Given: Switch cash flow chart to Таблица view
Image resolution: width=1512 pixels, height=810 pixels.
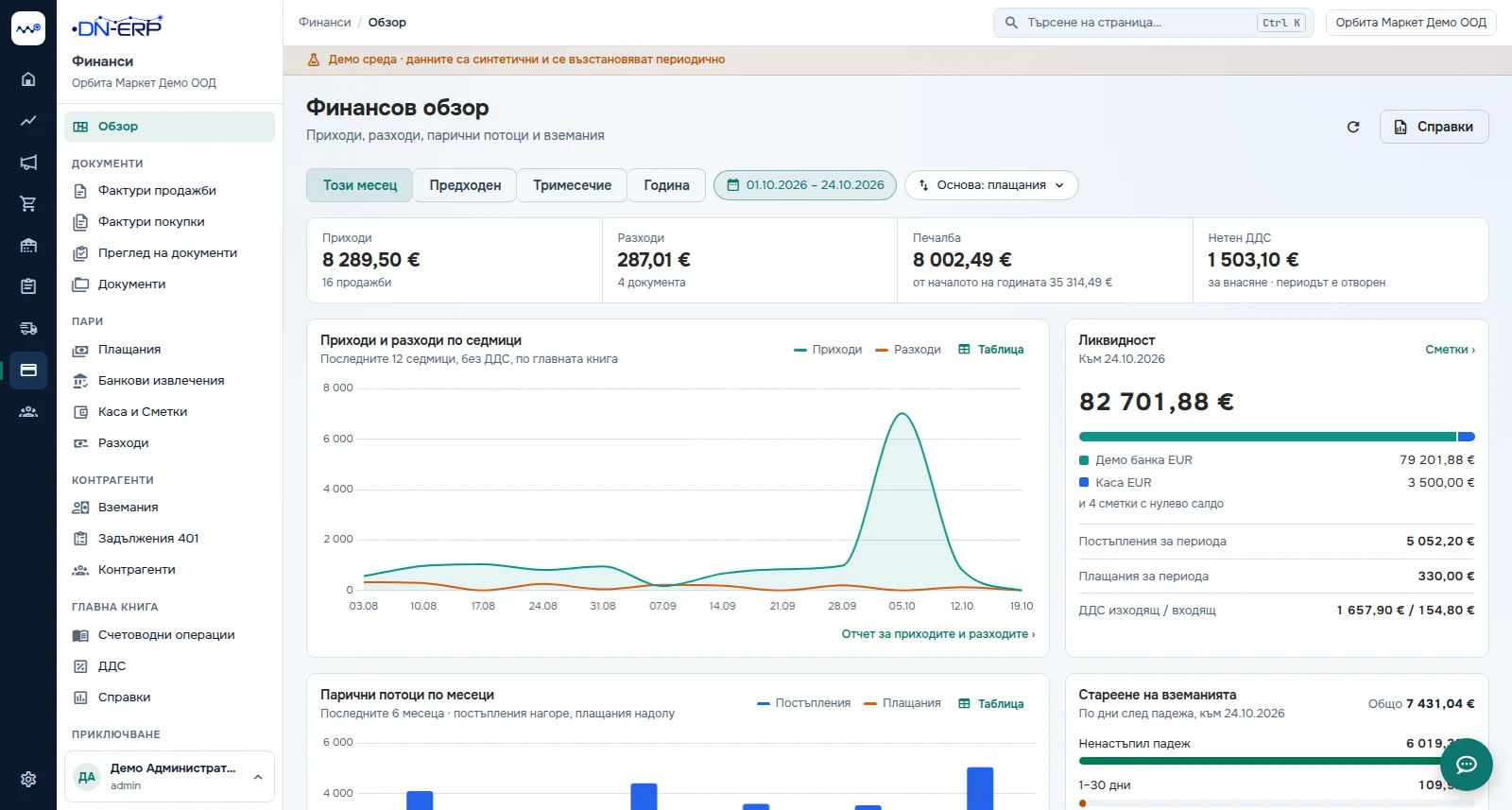Looking at the screenshot, I should pos(991,704).
